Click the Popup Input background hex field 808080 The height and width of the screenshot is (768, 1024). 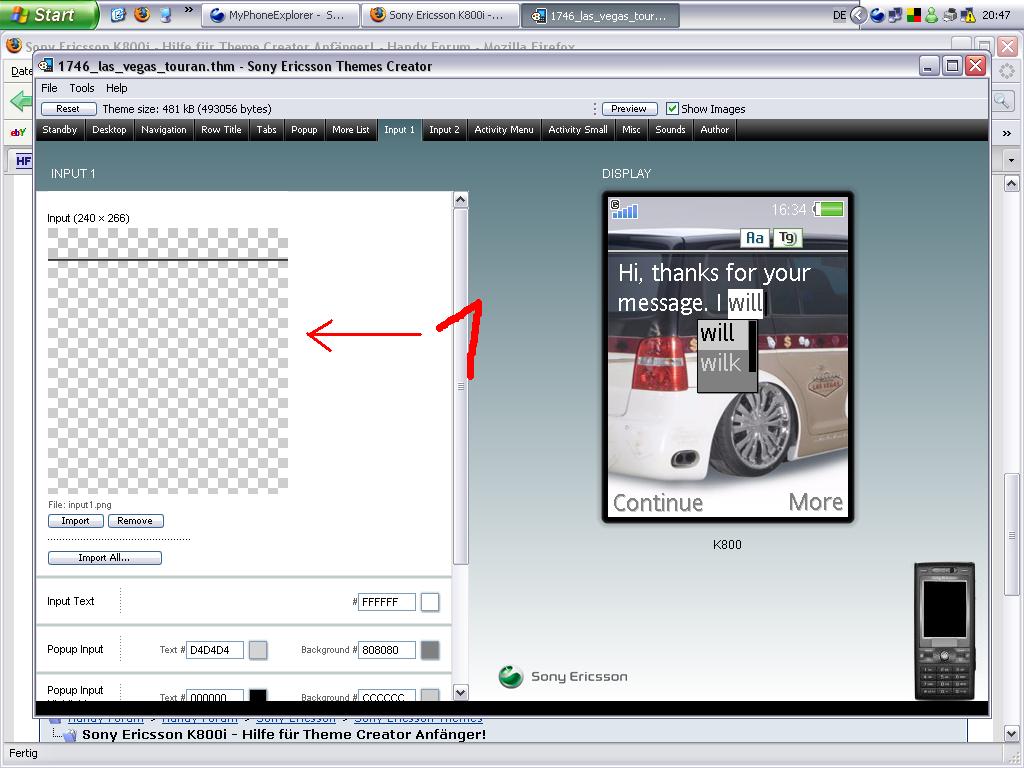(x=387, y=650)
